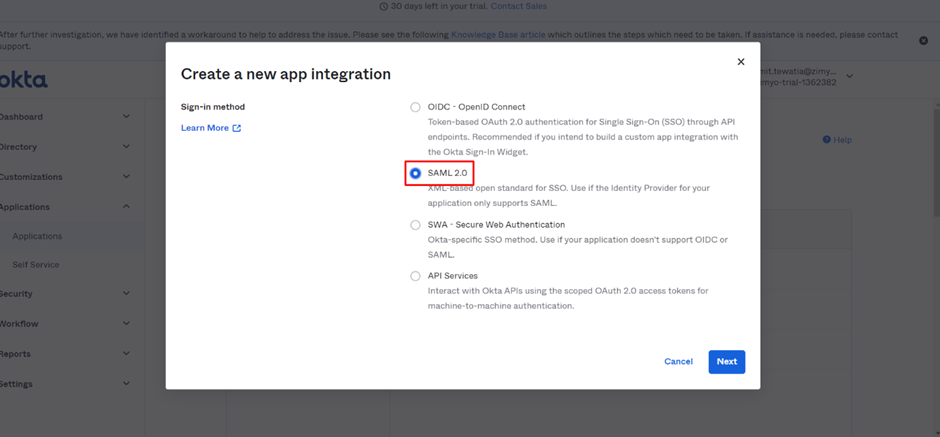940x437 pixels.
Task: Open the Self Service sidebar item
Action: (x=36, y=264)
